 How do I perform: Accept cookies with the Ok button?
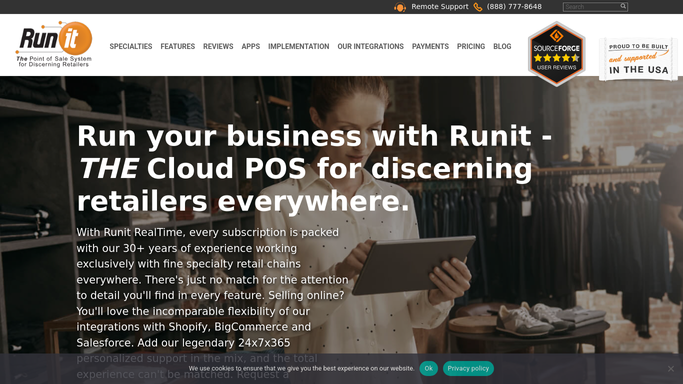click(429, 368)
